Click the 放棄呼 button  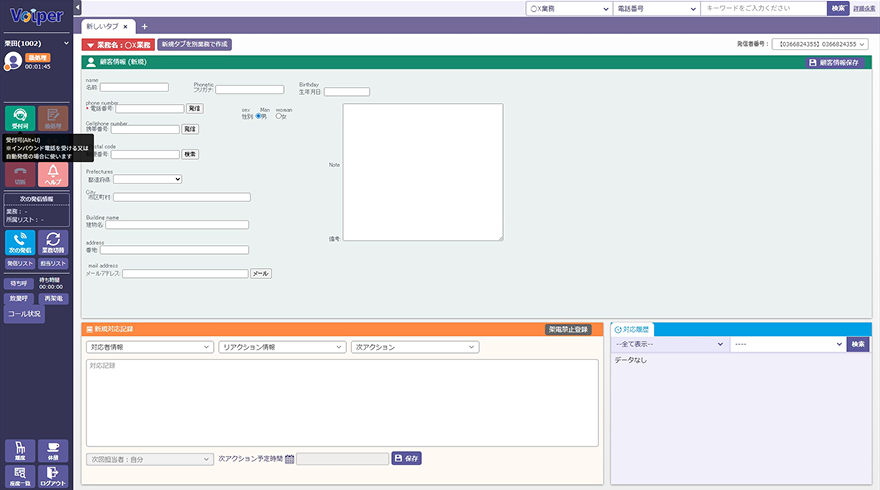tap(19, 299)
